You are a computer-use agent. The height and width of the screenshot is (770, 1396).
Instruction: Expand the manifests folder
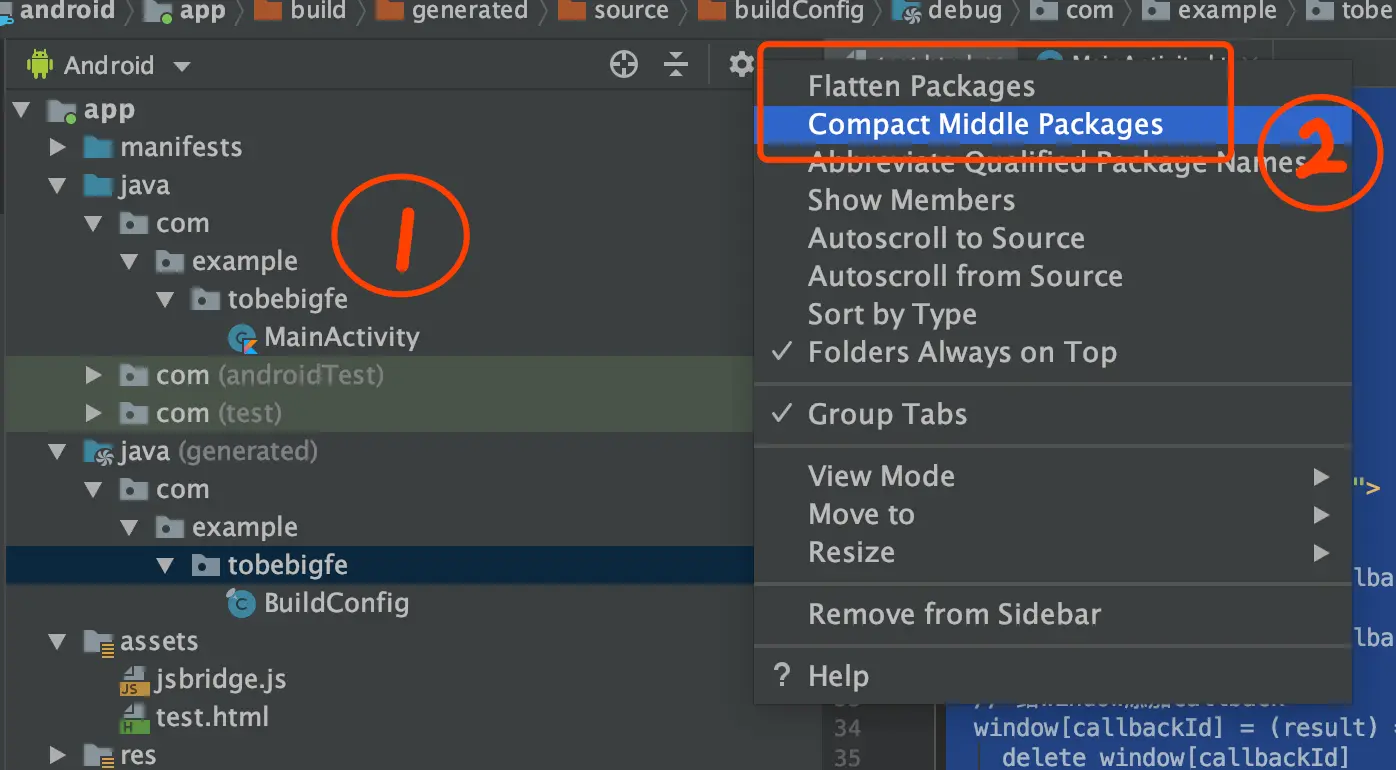58,148
